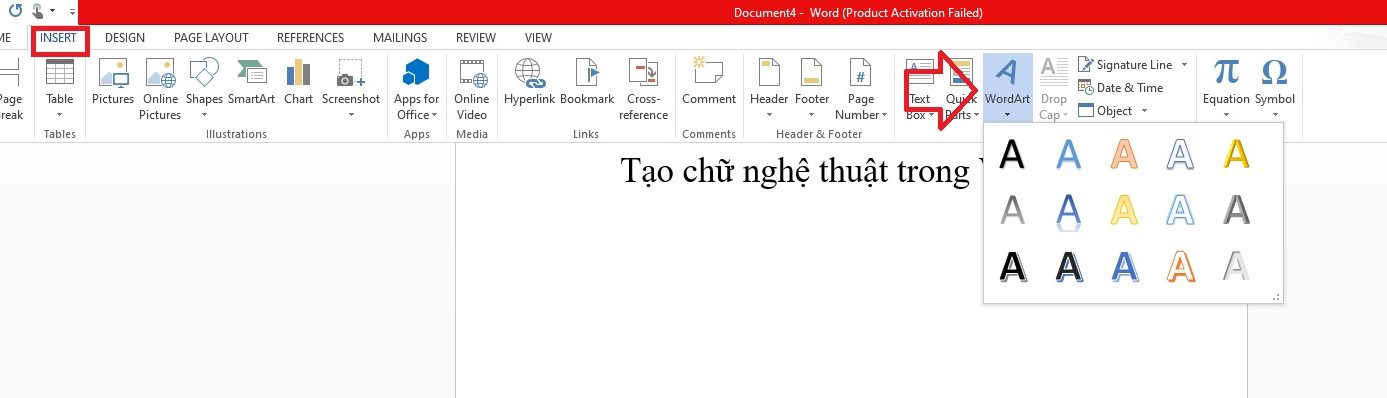The height and width of the screenshot is (398, 1387).
Task: Open the Equation gallery
Action: (1226, 89)
